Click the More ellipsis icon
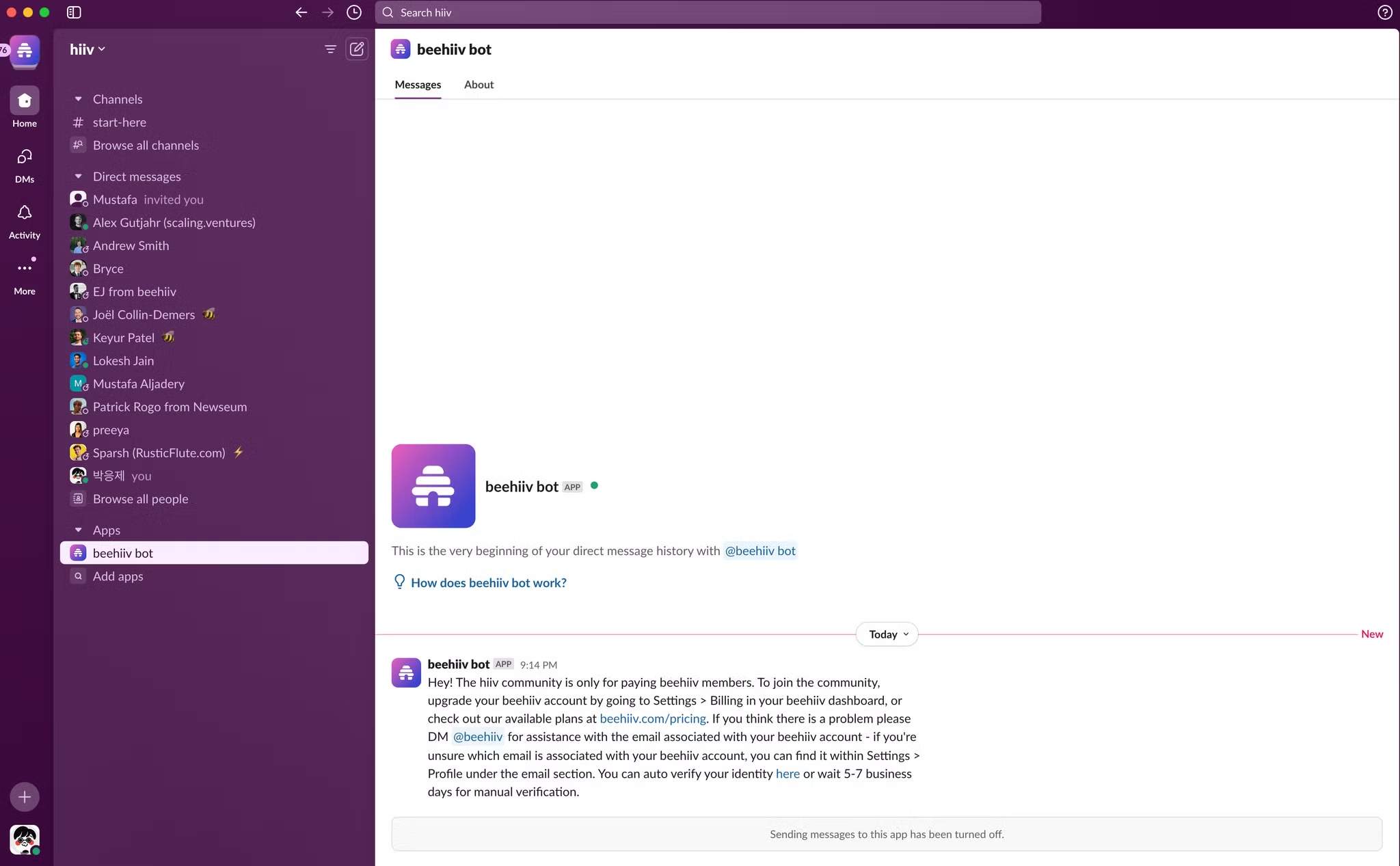 (x=25, y=268)
